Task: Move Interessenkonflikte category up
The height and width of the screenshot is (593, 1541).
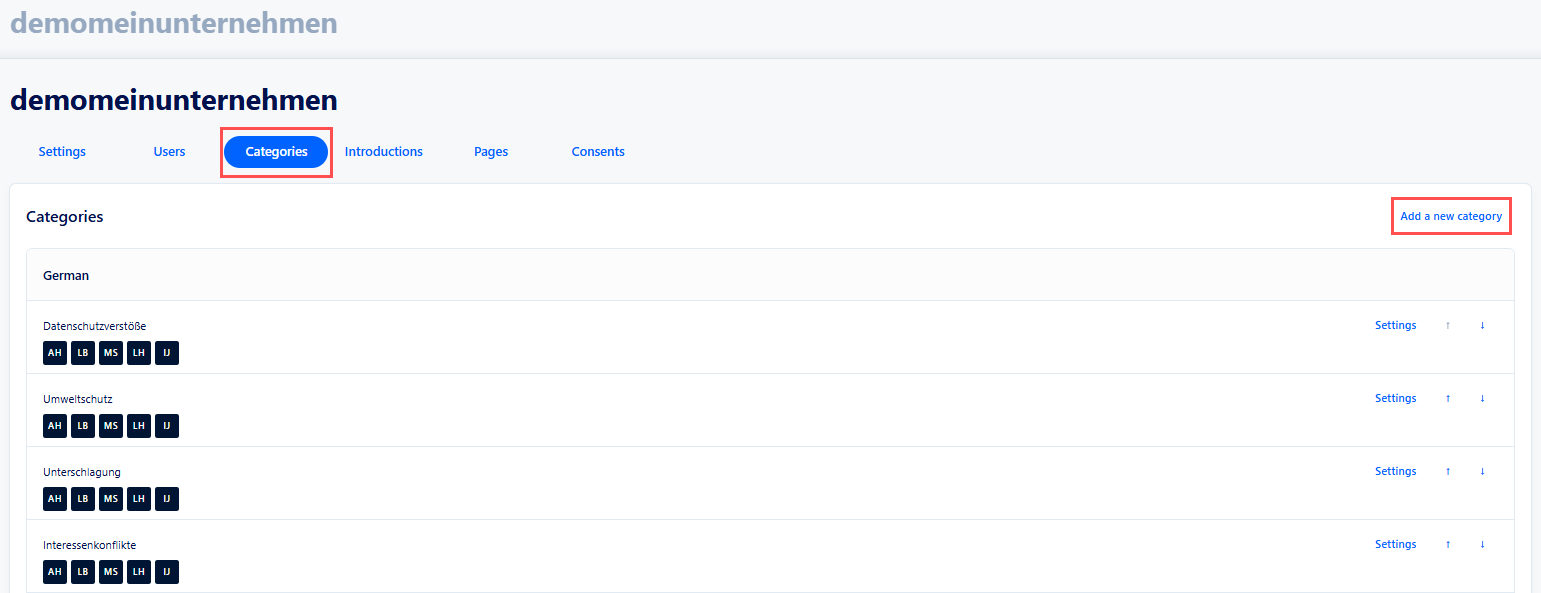Action: click(x=1447, y=544)
